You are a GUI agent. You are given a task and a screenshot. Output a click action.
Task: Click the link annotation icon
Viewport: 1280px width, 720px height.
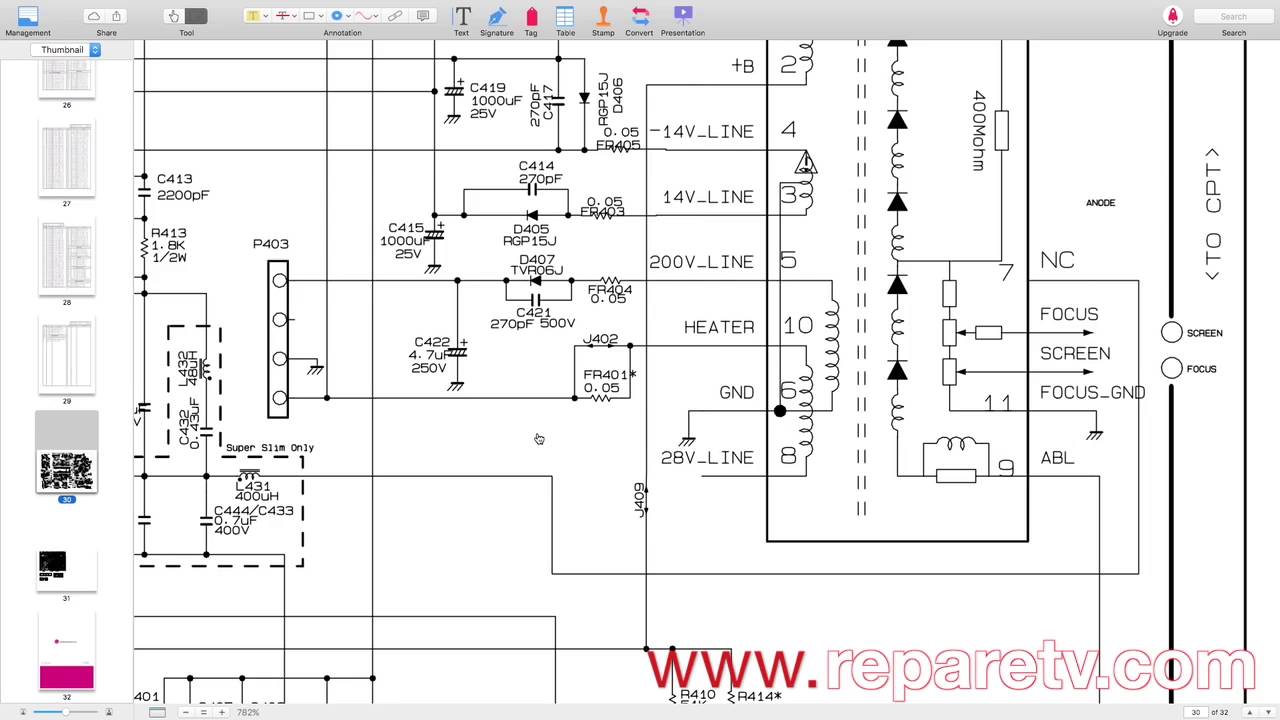pos(396,16)
